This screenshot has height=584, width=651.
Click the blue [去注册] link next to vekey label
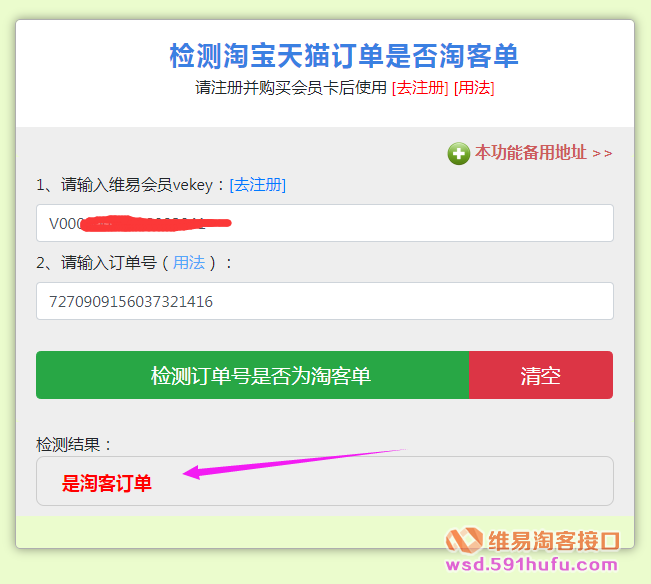[258, 185]
